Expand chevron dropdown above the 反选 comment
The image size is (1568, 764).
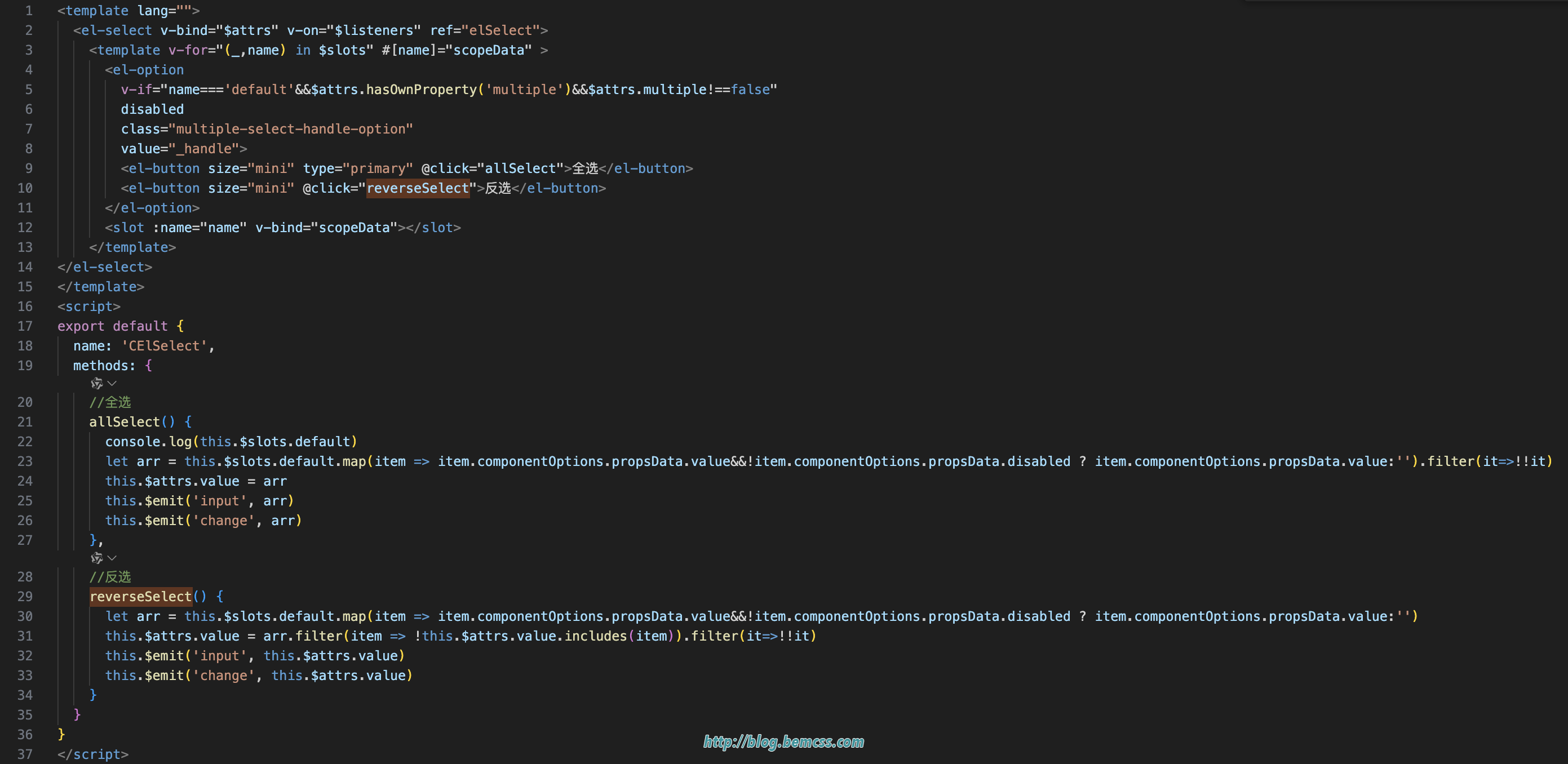pyautogui.click(x=112, y=558)
